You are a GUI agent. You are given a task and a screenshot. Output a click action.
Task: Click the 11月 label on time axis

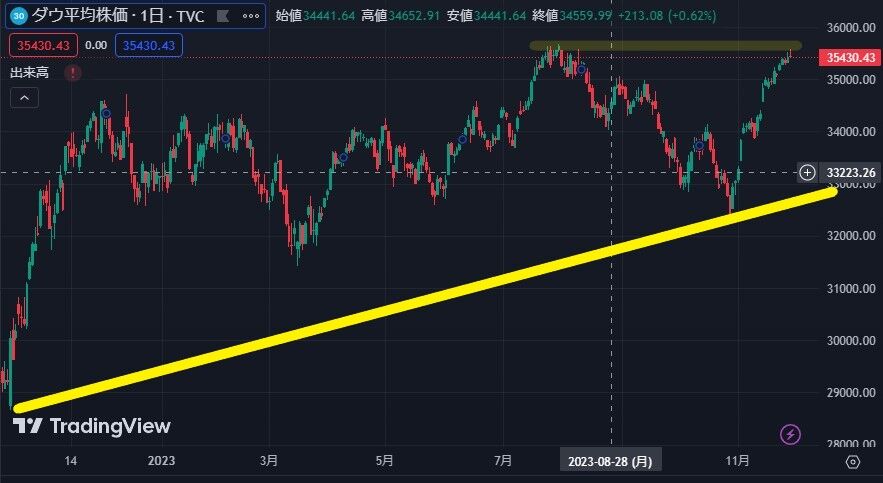[x=738, y=461]
